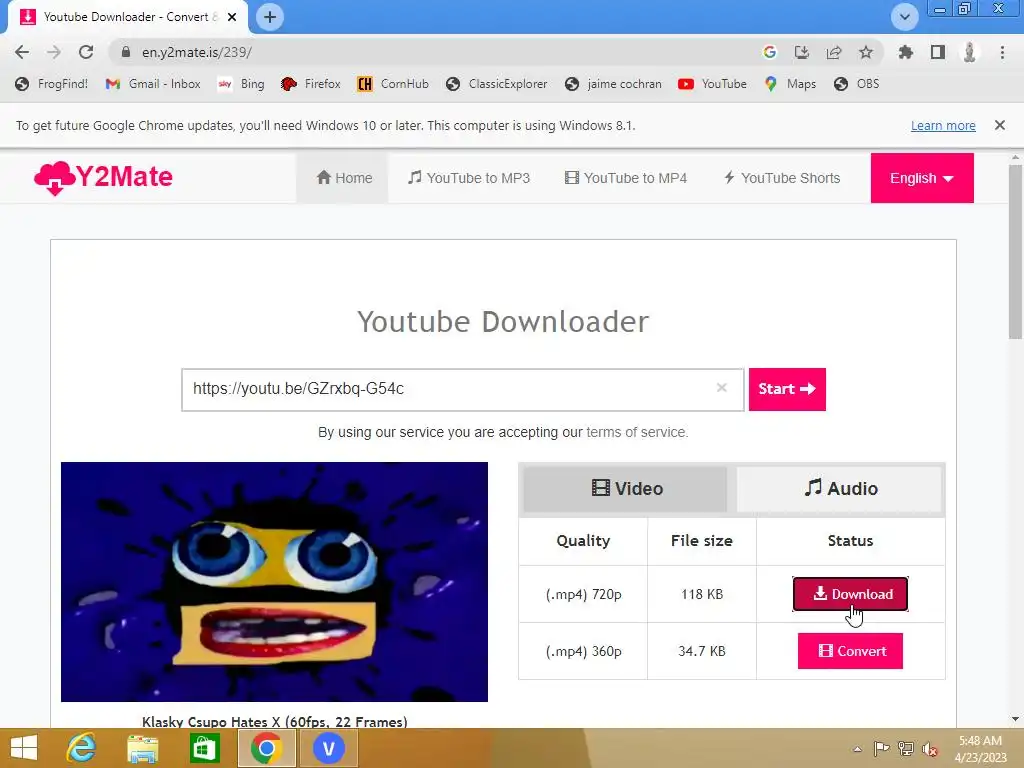Open Internet Explorer from the taskbar
1024x768 pixels.
[81, 748]
